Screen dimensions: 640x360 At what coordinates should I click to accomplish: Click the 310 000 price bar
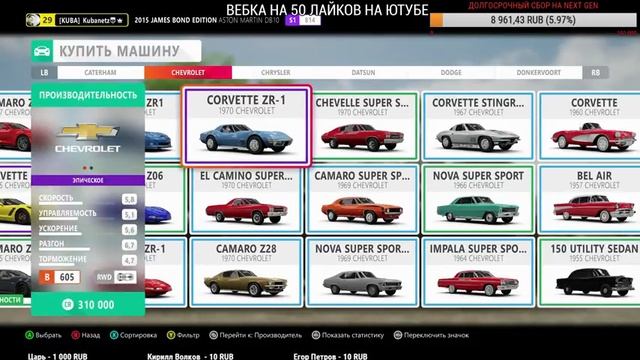88,304
